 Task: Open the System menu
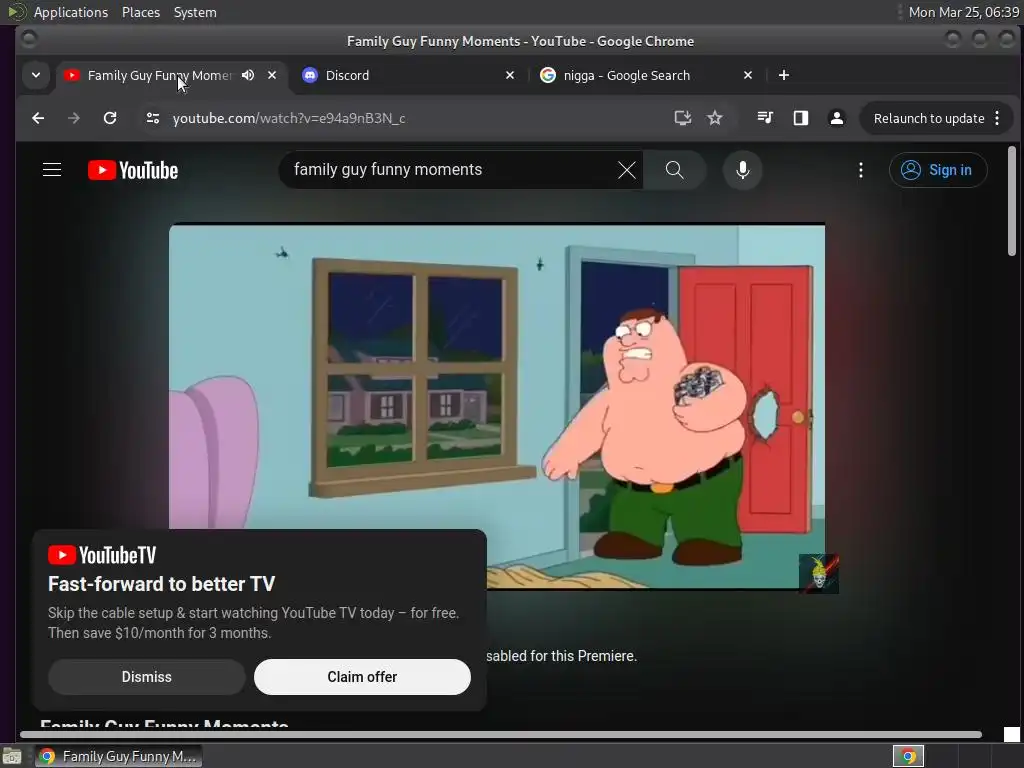tap(195, 12)
